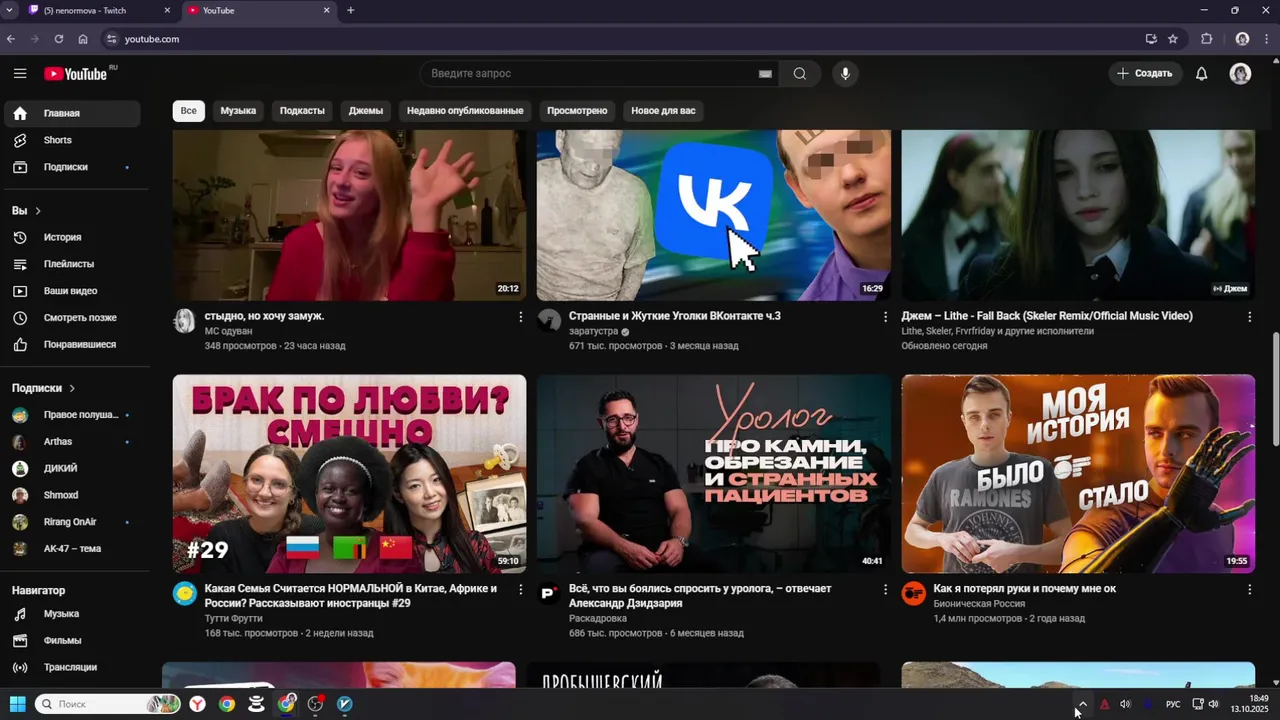Select the Все filter chip
1280x720 pixels.
click(189, 111)
